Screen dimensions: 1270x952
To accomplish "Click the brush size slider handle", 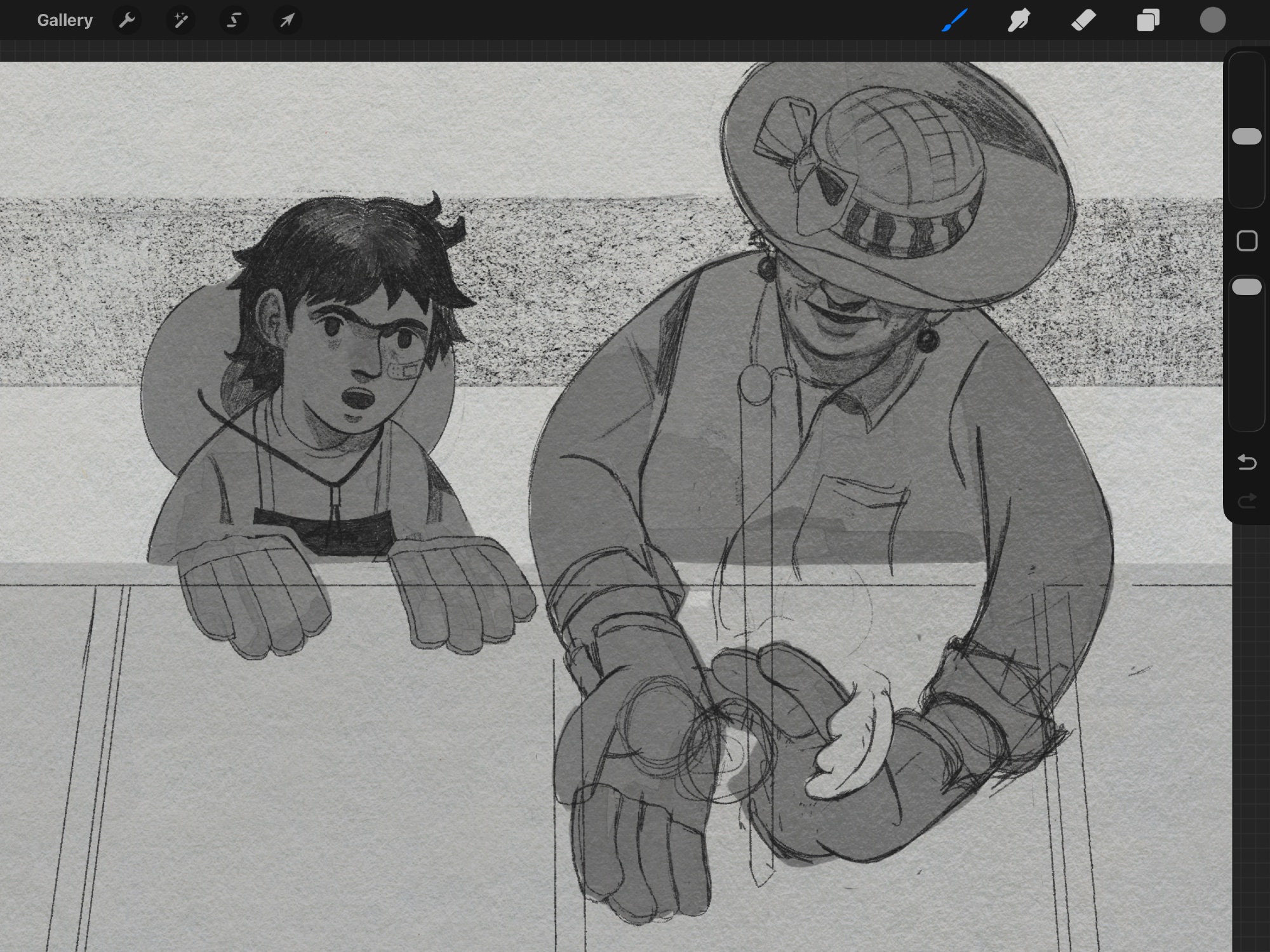I will pos(1247,136).
